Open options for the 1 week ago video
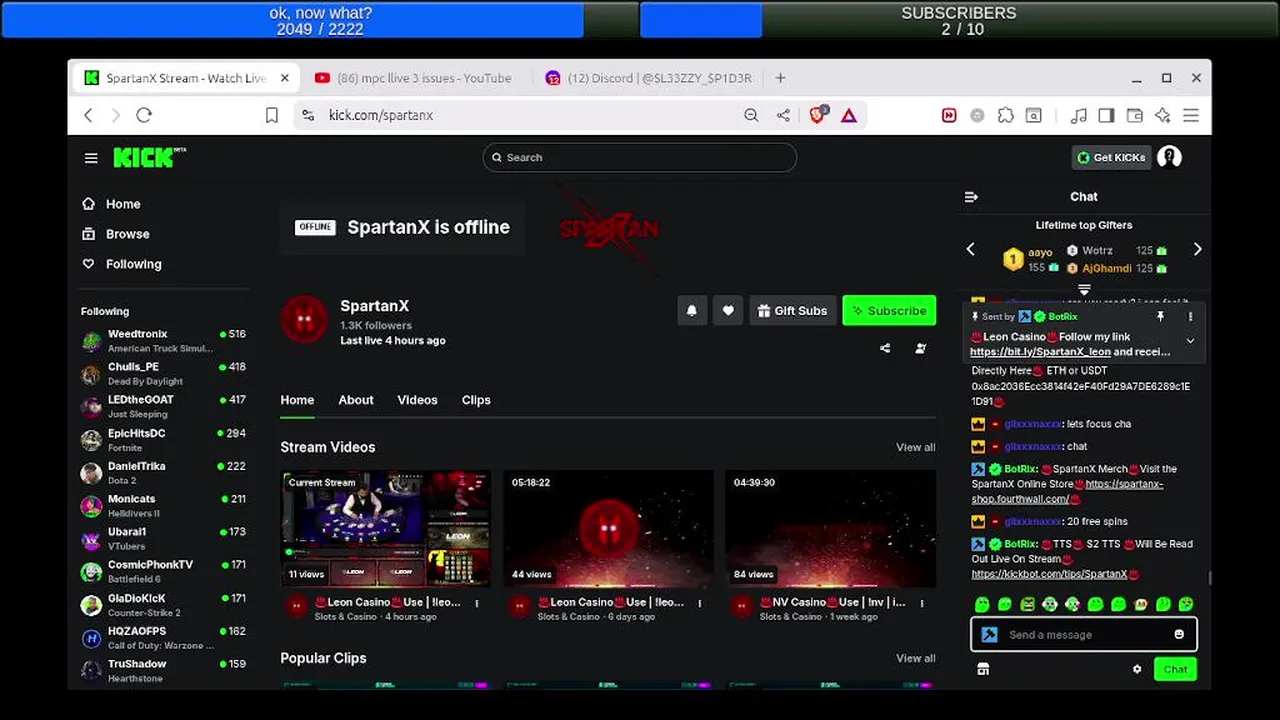This screenshot has height=720, width=1280. (921, 603)
